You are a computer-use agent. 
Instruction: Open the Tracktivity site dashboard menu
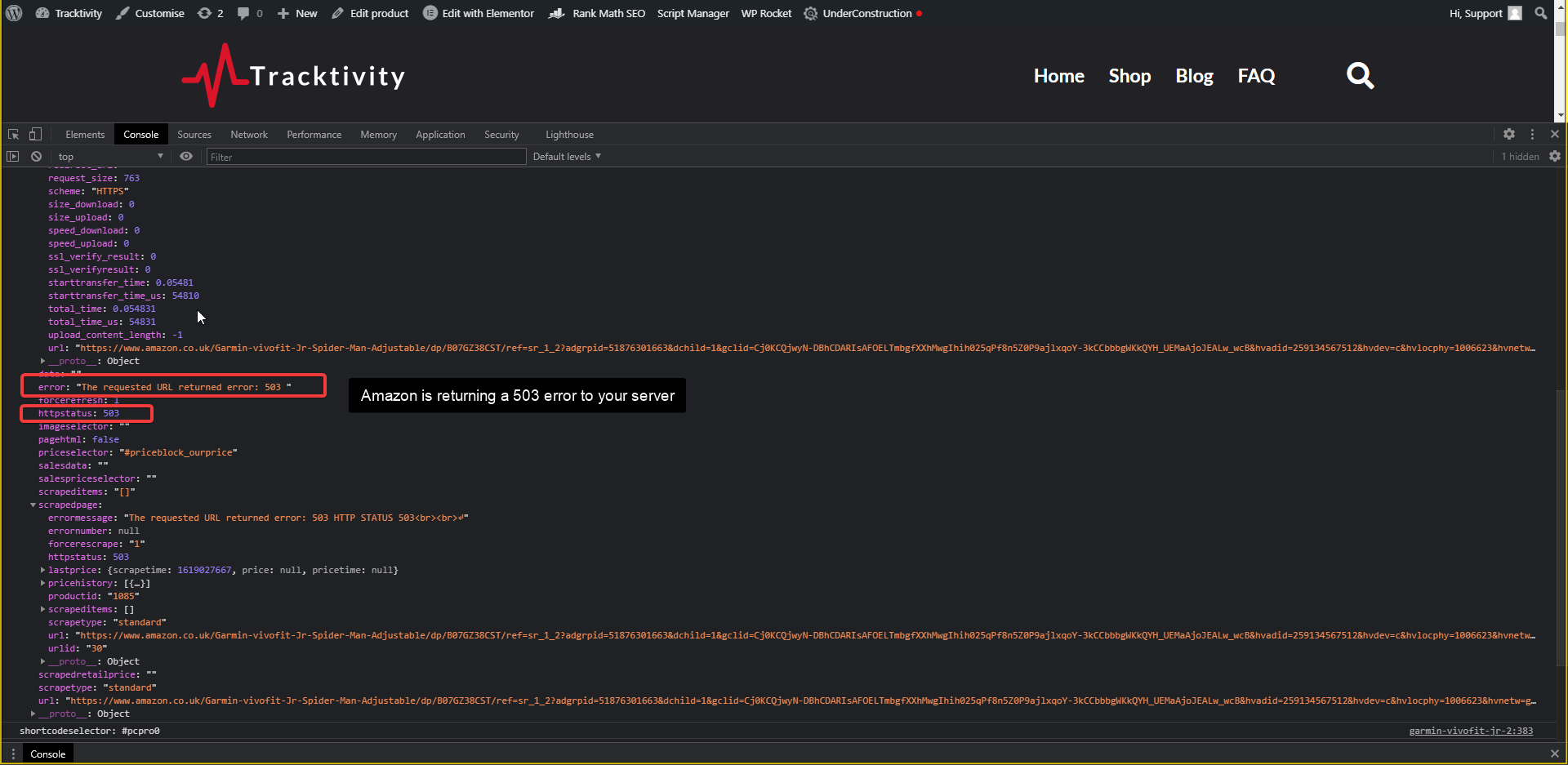point(69,13)
